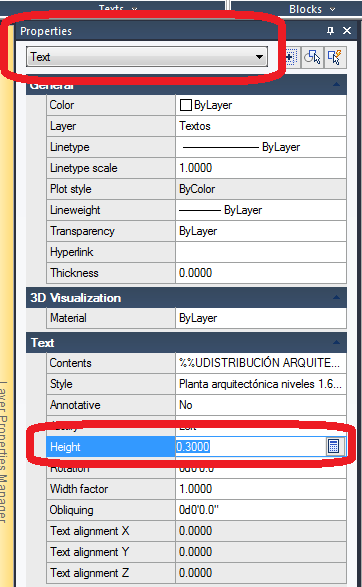Image resolution: width=362 pixels, height=587 pixels.
Task: Click the empty Hyperlink value field
Action: click(x=261, y=252)
